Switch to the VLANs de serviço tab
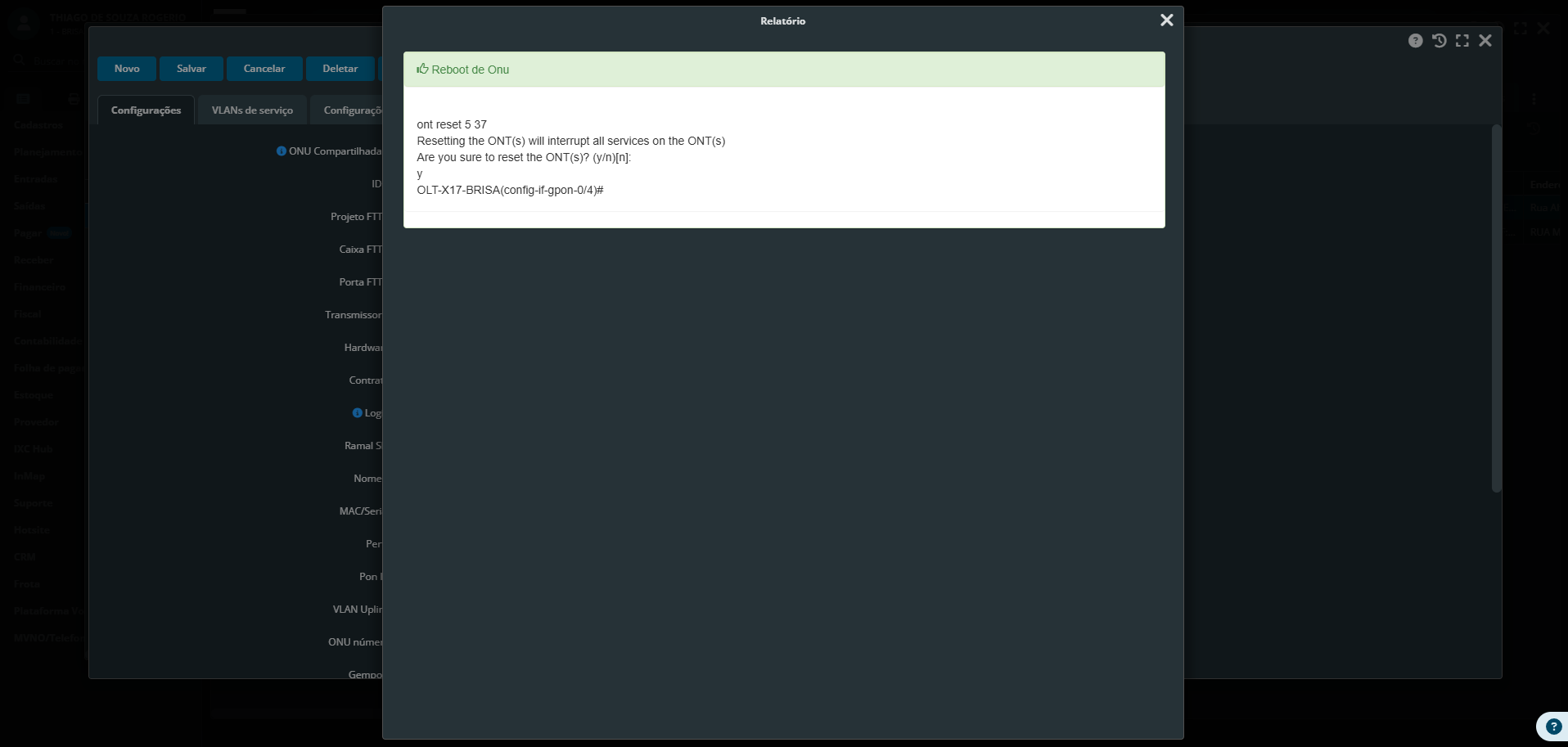The width and height of the screenshot is (1568, 747). [x=252, y=110]
